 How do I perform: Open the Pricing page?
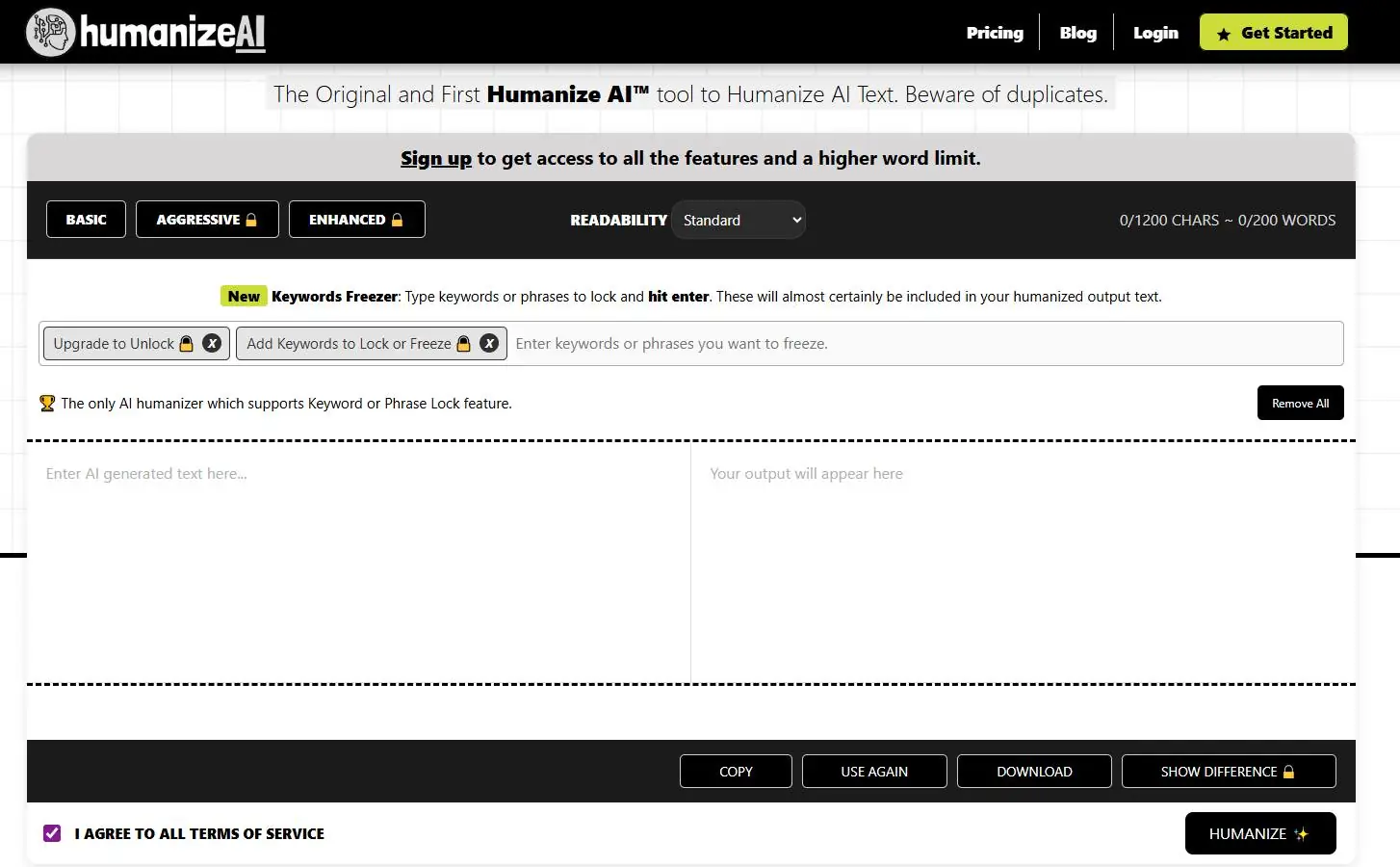tap(995, 33)
